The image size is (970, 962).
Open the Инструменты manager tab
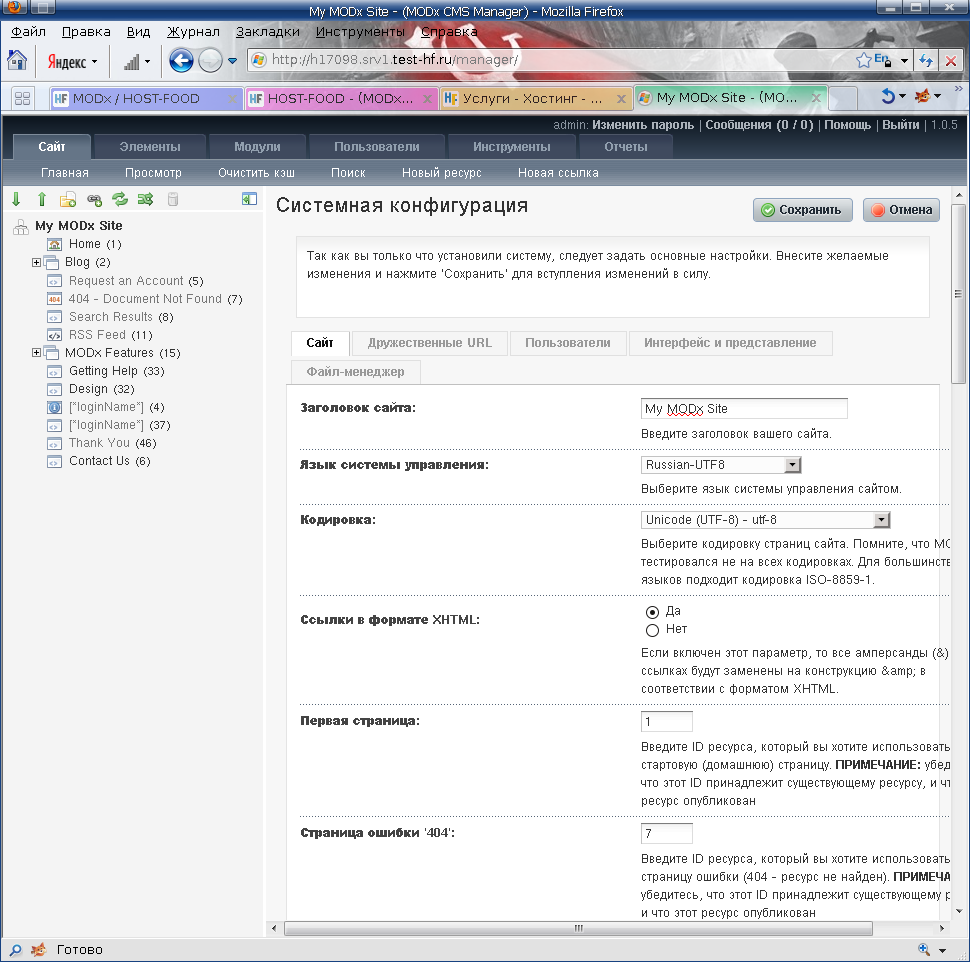click(512, 147)
